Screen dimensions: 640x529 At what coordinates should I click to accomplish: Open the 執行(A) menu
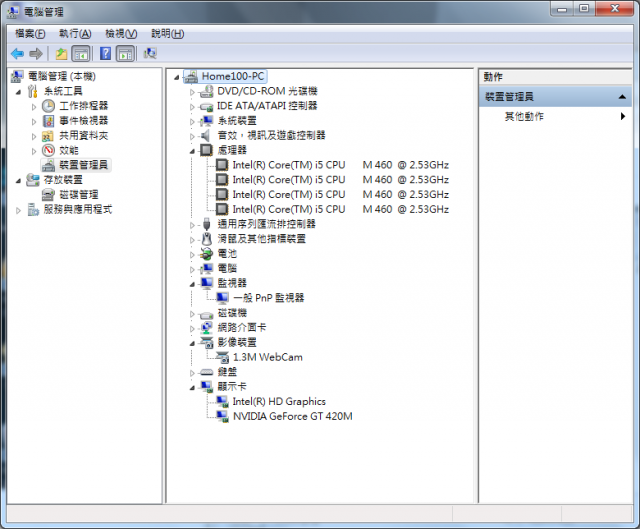coord(75,33)
